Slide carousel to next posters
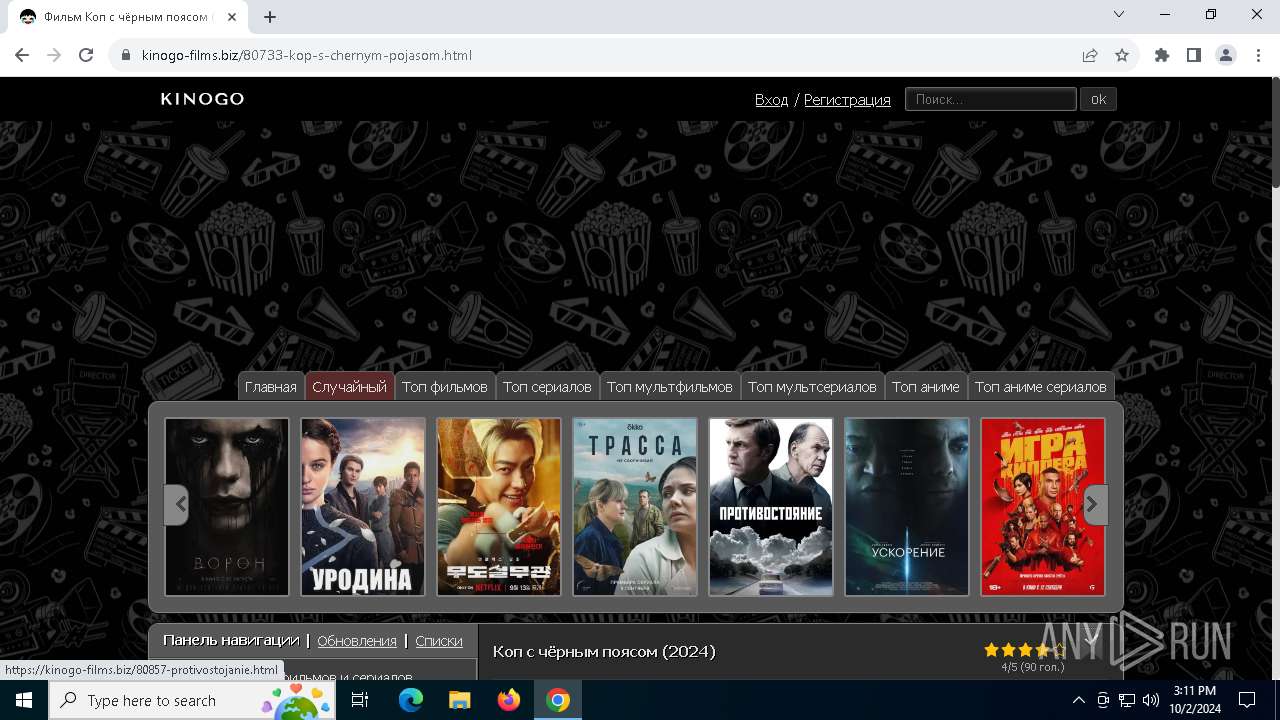This screenshot has height=720, width=1280. click(x=1096, y=505)
